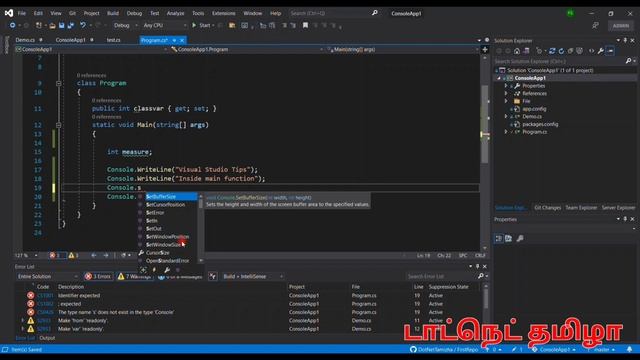The width and height of the screenshot is (640, 360).
Task: Click the Save file icon
Action: (x=62, y=25)
